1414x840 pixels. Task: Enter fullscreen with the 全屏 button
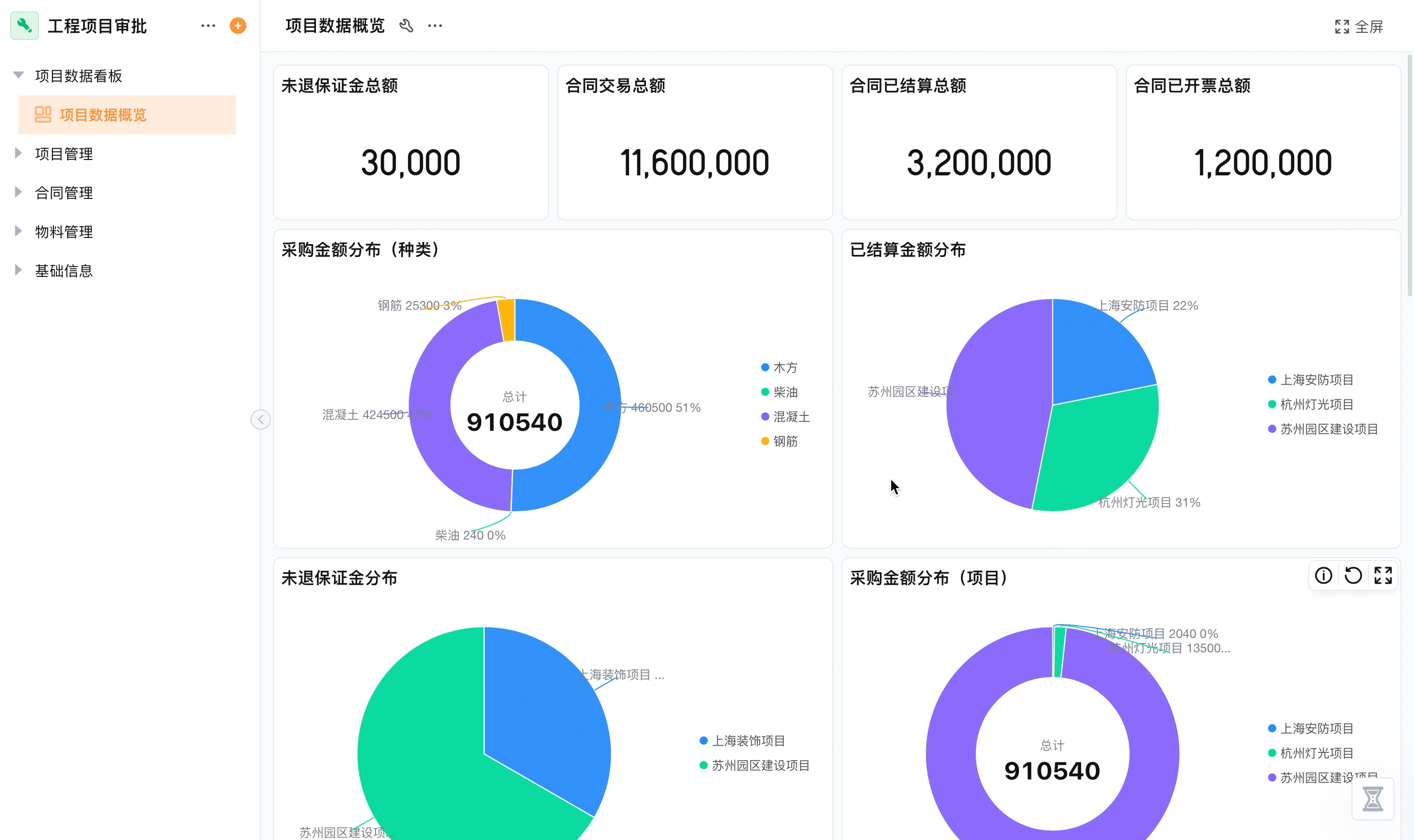pyautogui.click(x=1359, y=27)
